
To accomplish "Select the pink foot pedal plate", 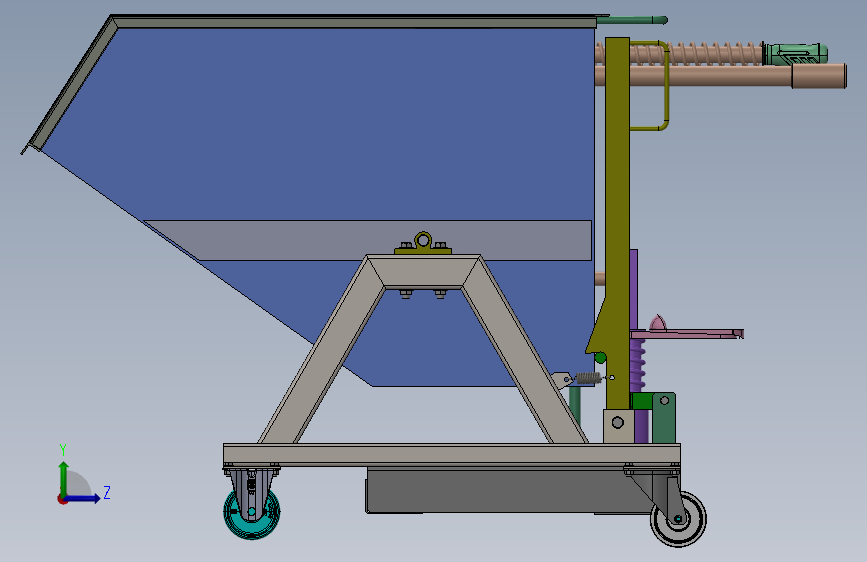I will (x=687, y=334).
